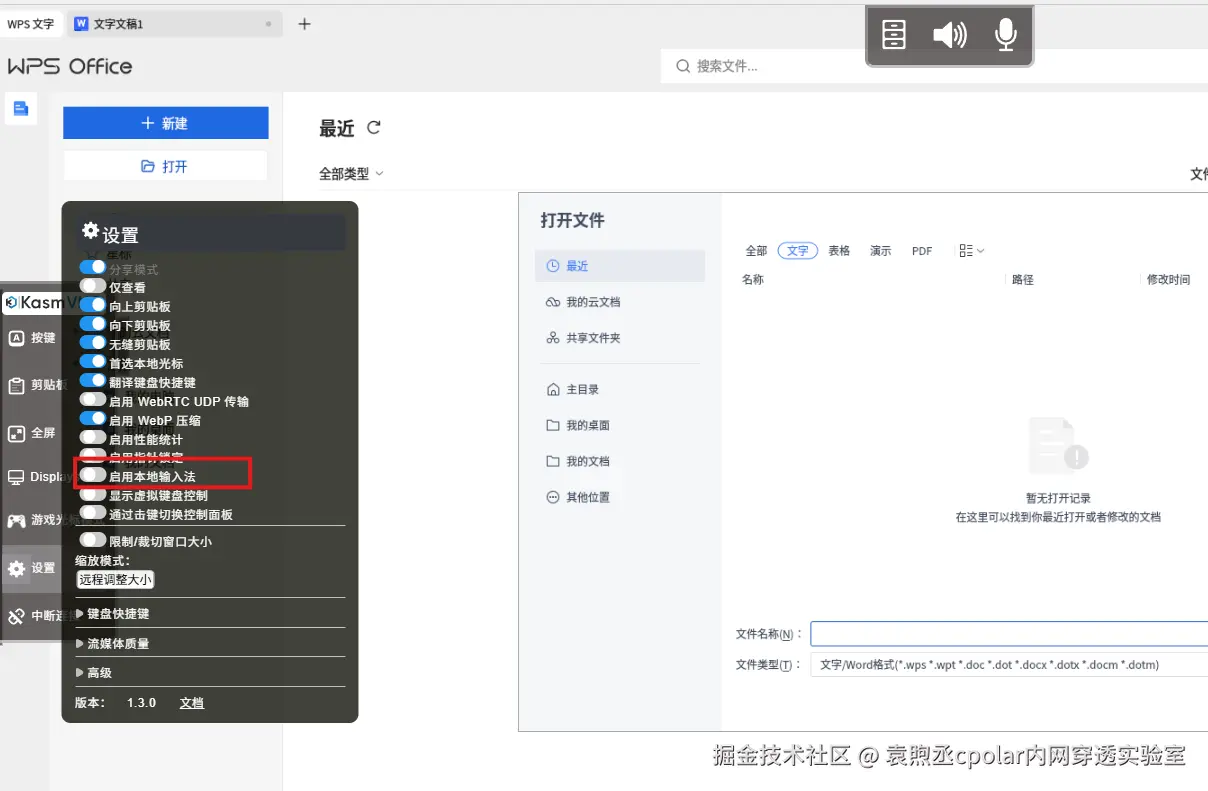Click the microphone icon

[x=1006, y=35]
